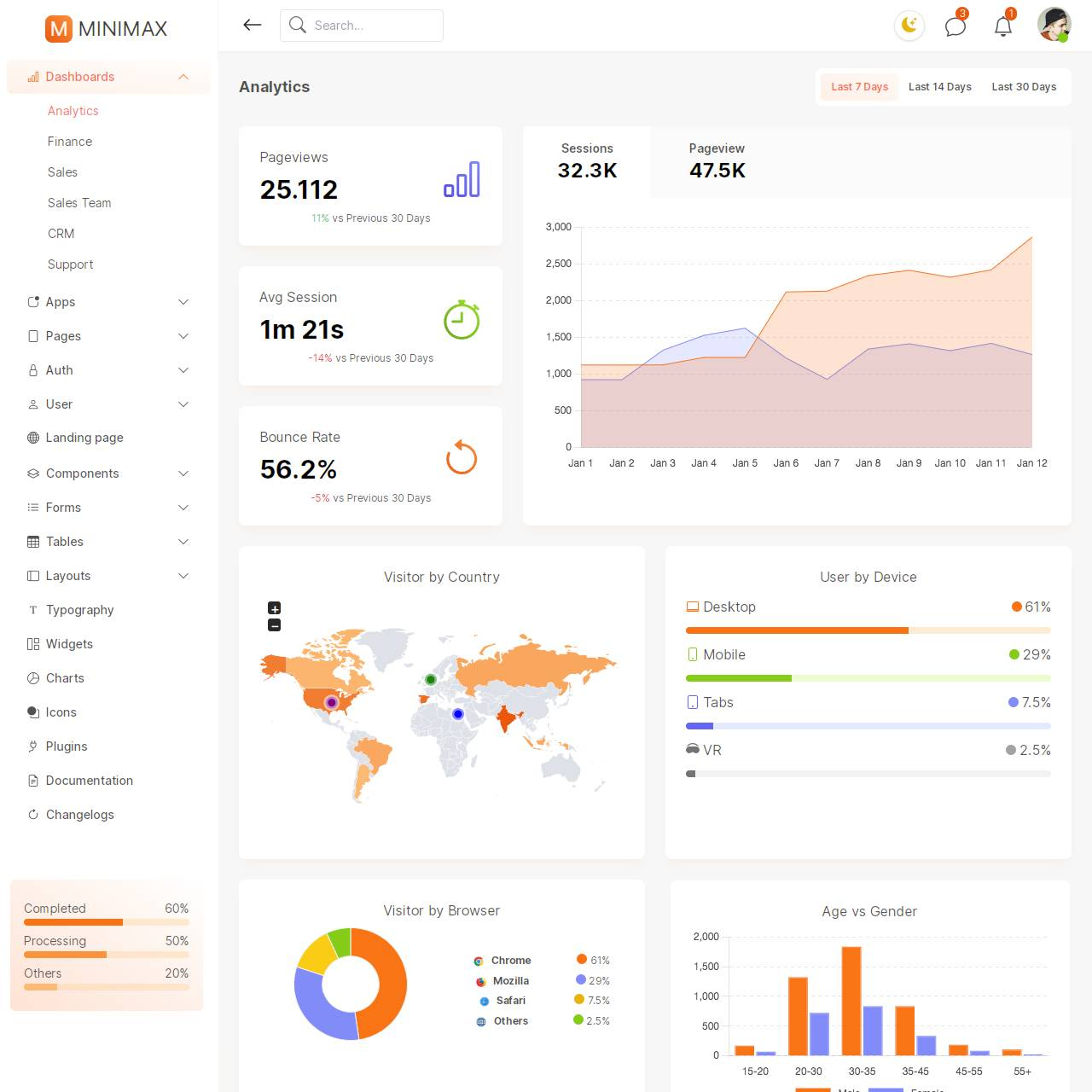Select the Sessions tab
Image resolution: width=1092 pixels, height=1092 pixels.
[x=587, y=162]
